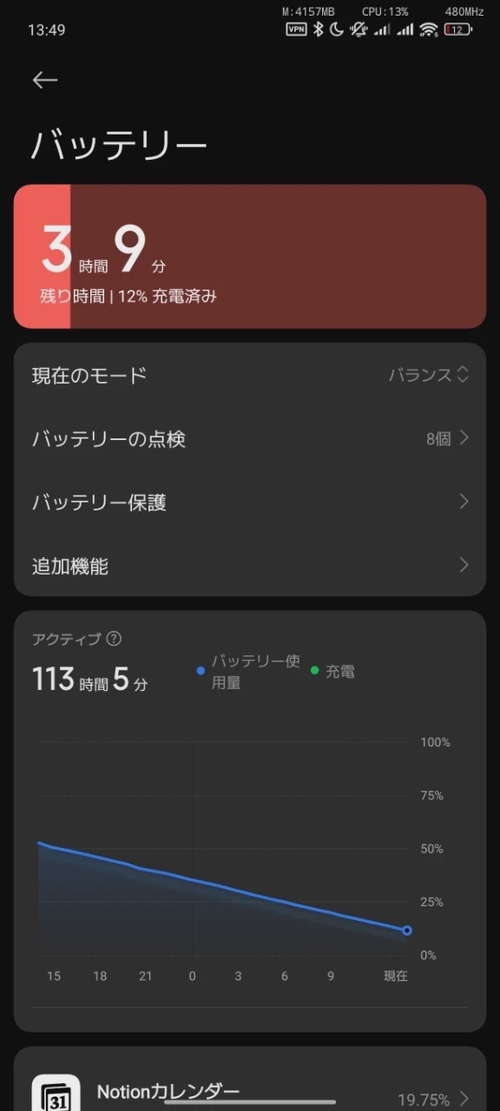Open the バランス mode selector
Screen dimensions: 500x1111
click(428, 375)
